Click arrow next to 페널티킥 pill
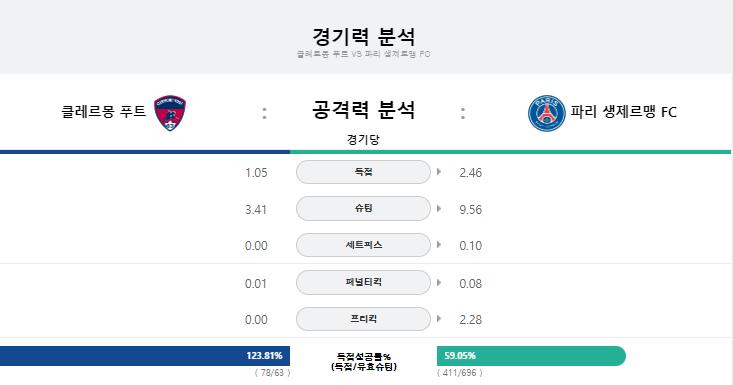 click(439, 283)
